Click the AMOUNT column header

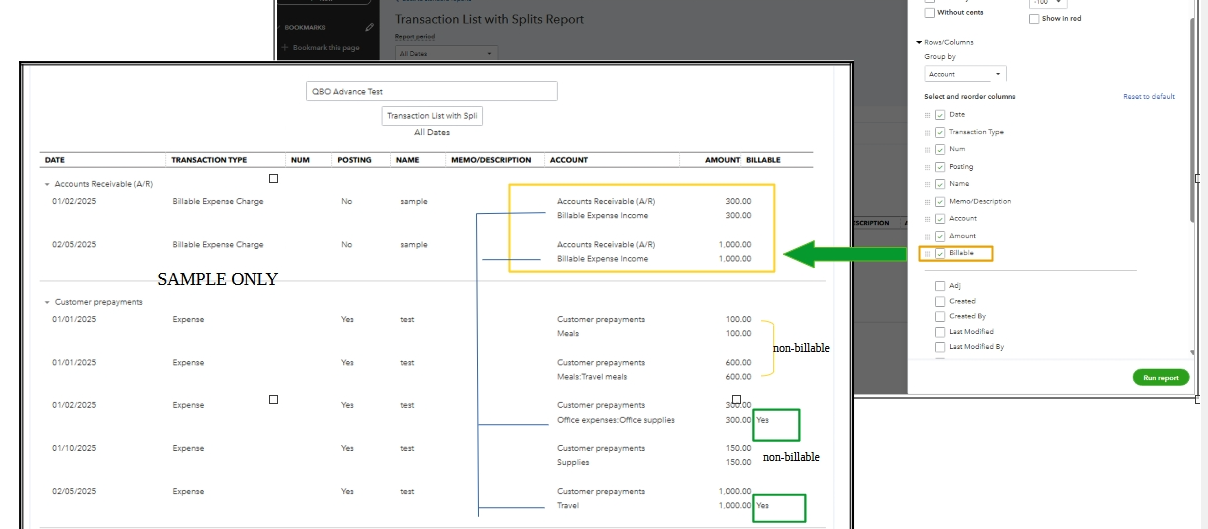(723, 160)
